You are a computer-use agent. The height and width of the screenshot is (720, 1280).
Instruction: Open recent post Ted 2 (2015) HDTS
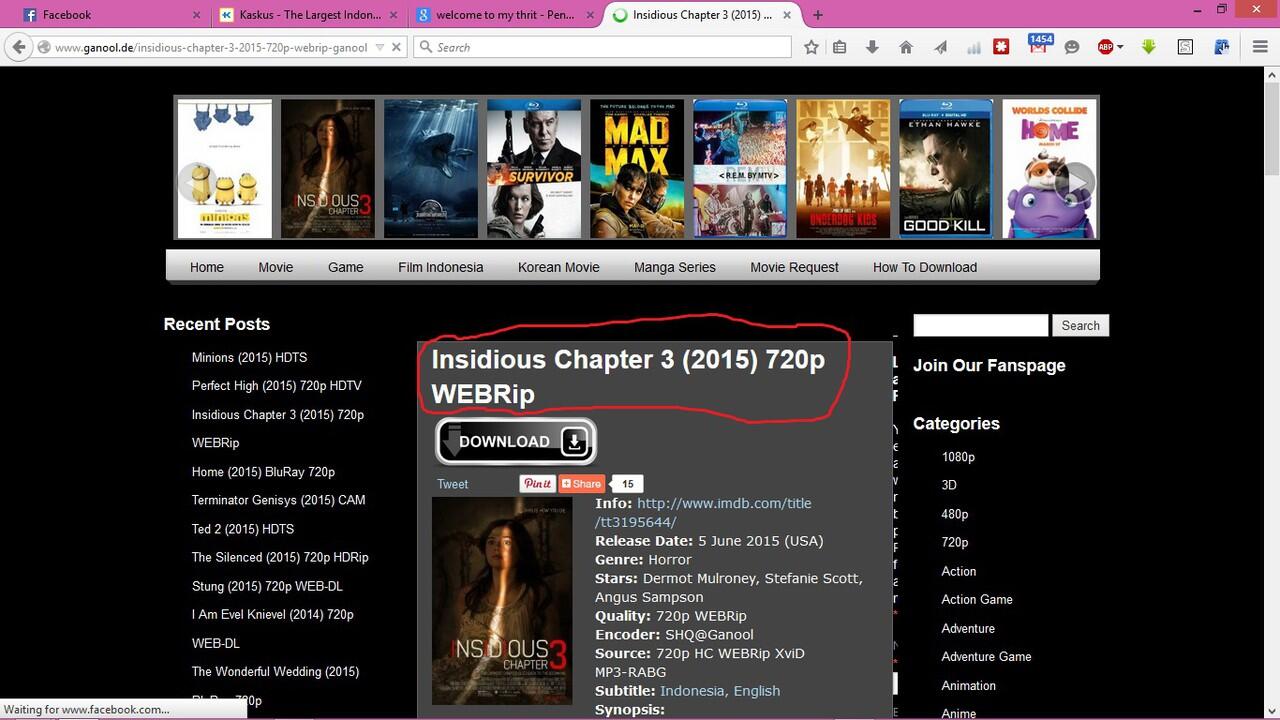[243, 529]
